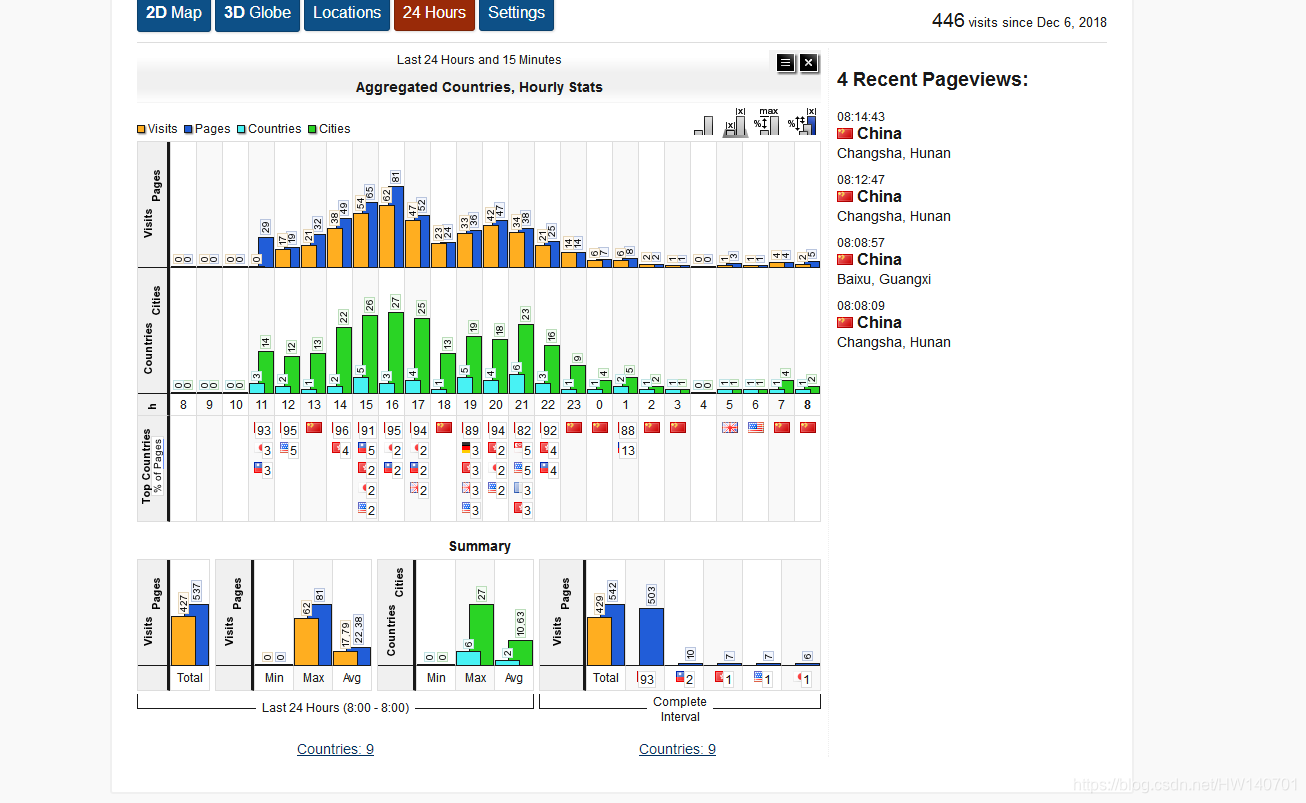Click the Avg label under the cities summary
This screenshot has height=803, width=1306.
pos(514,678)
